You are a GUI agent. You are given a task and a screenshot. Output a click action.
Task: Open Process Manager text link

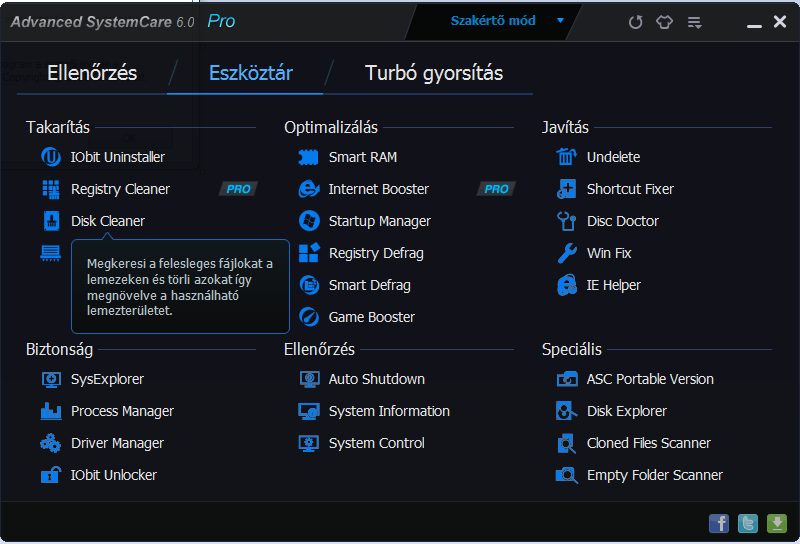(x=122, y=411)
